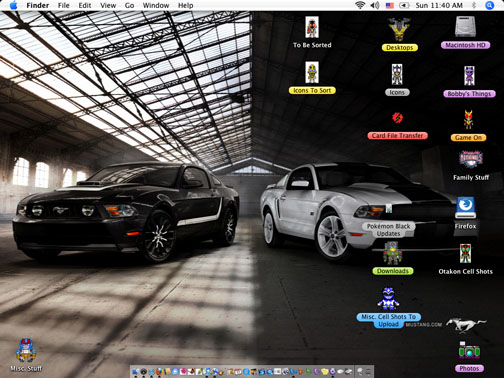Open the Finder menu
Image resolution: width=504 pixels, height=378 pixels.
(x=37, y=5)
